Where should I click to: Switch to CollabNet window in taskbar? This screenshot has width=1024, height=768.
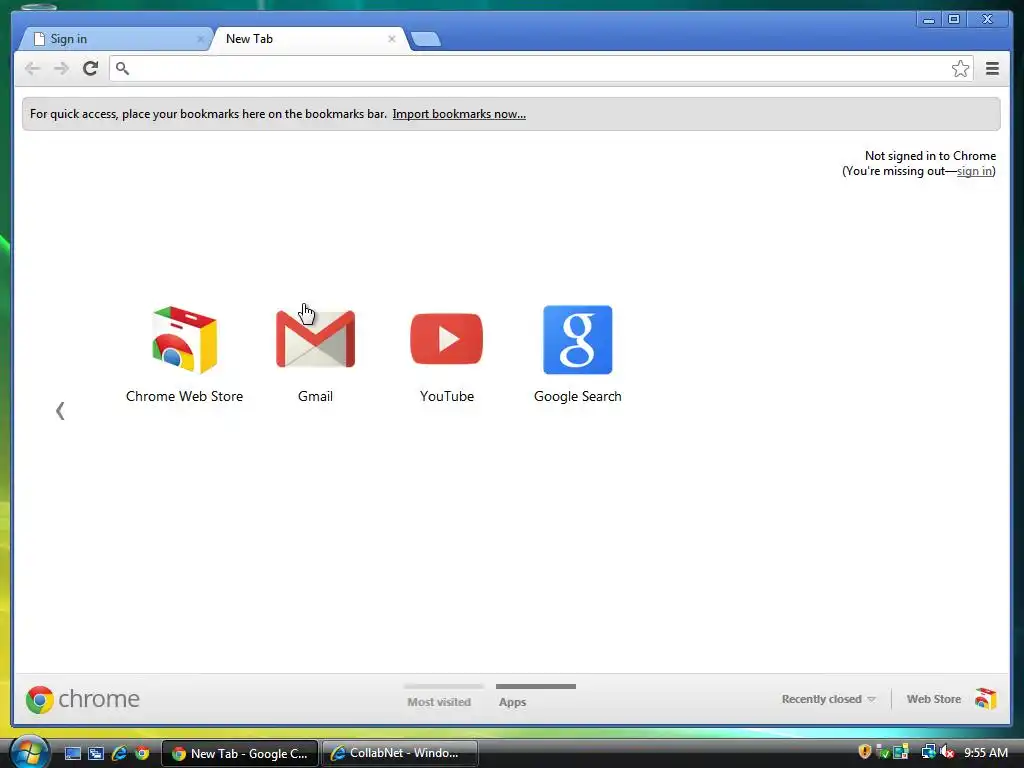click(x=400, y=753)
